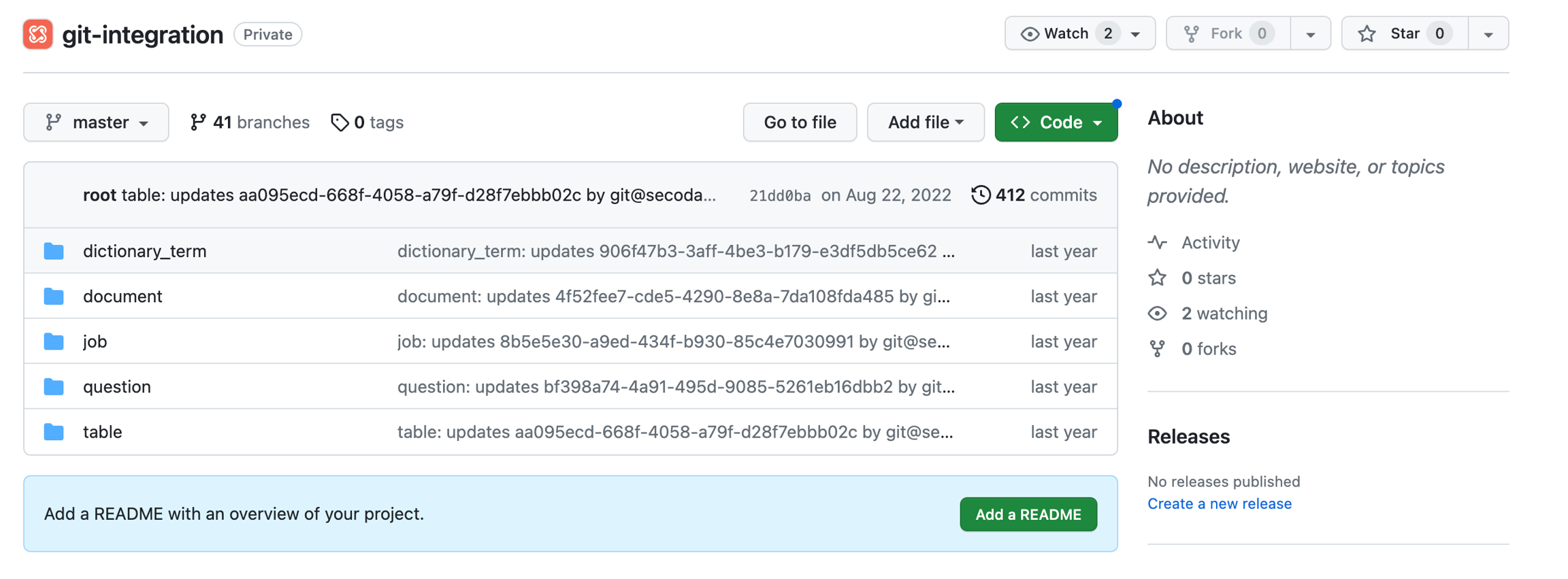
Task: Expand the master branch selector dropdown
Action: (x=96, y=122)
